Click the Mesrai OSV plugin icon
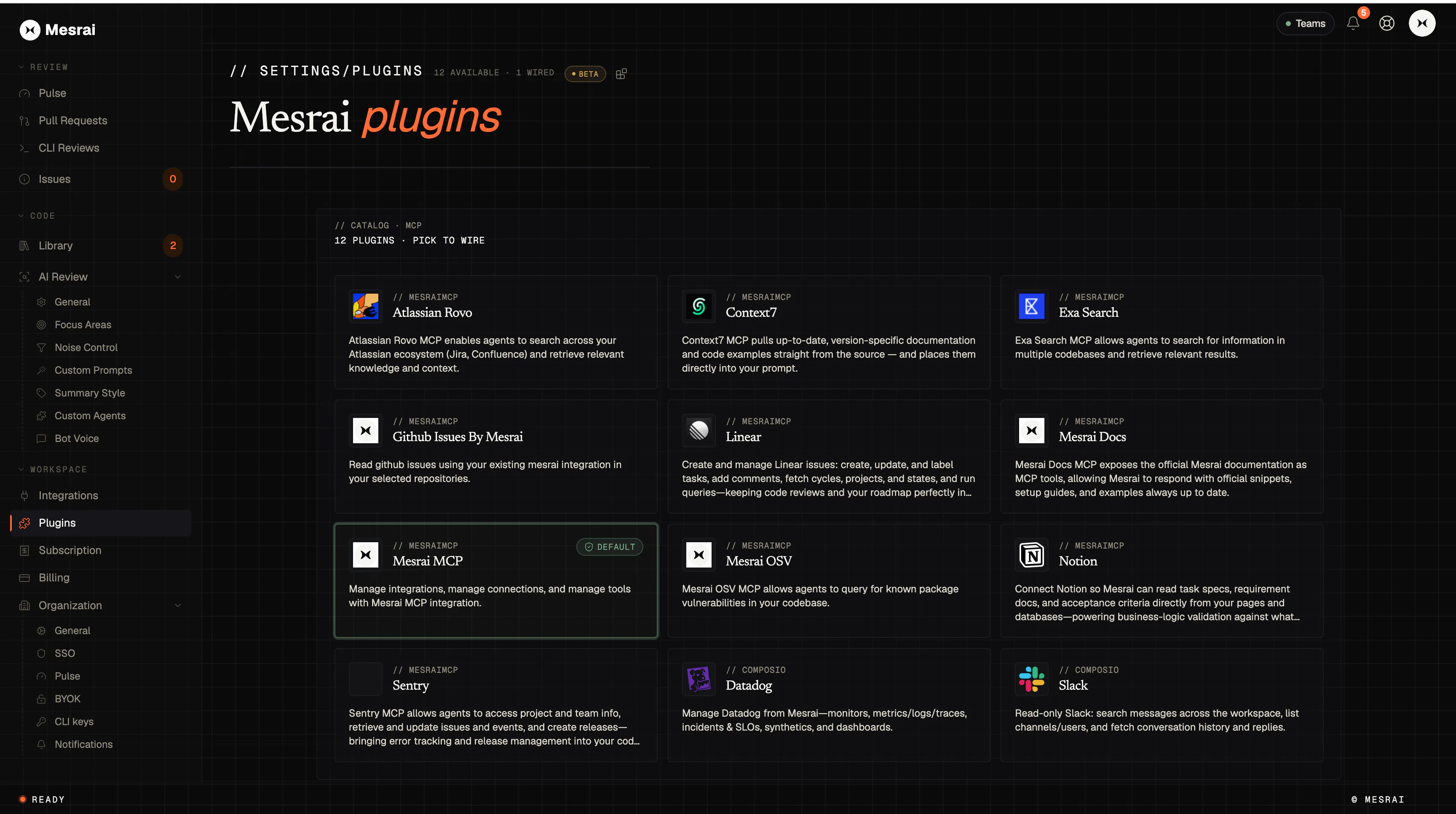The height and width of the screenshot is (814, 1456). point(699,554)
